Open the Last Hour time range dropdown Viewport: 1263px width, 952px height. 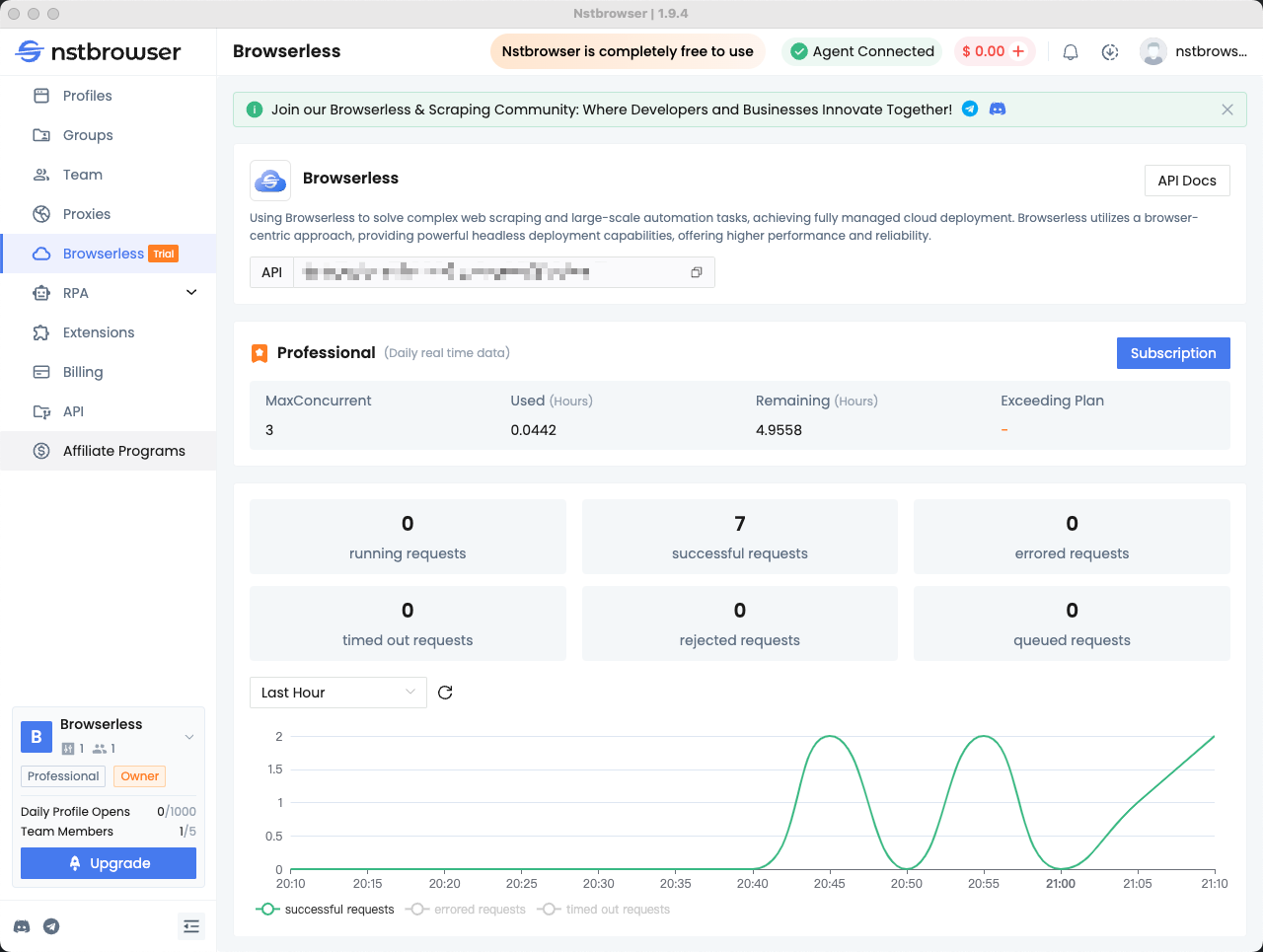(338, 693)
